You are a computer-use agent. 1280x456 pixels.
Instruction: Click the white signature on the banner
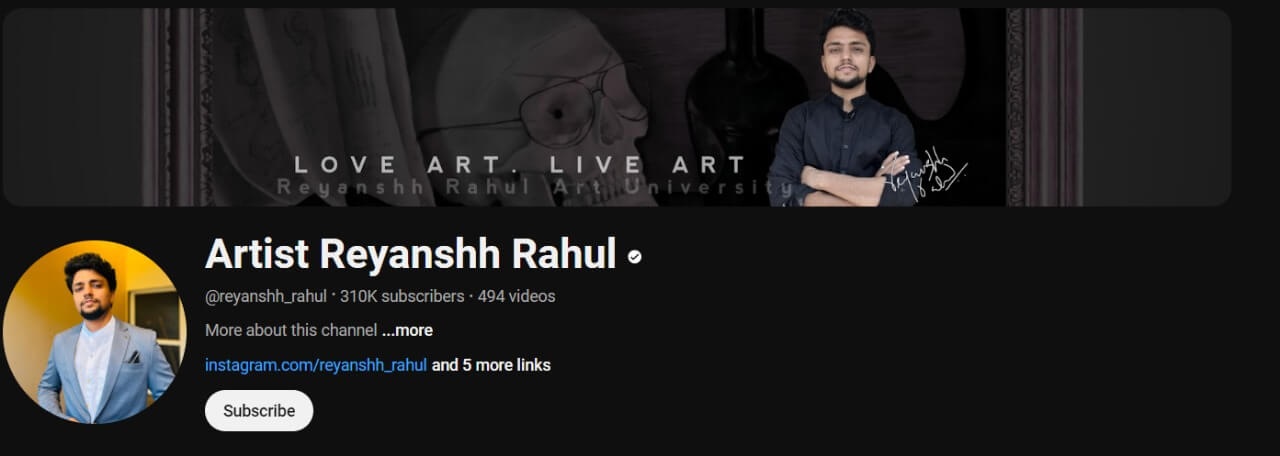[927, 175]
